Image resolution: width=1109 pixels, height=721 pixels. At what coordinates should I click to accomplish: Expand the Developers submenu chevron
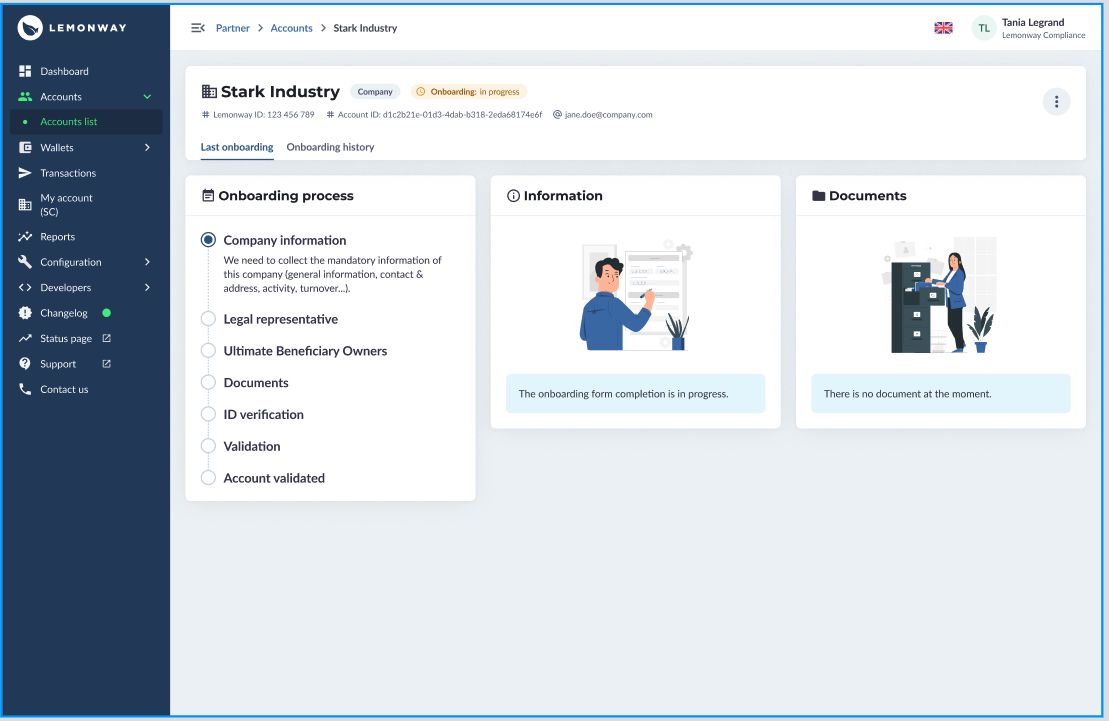(147, 287)
